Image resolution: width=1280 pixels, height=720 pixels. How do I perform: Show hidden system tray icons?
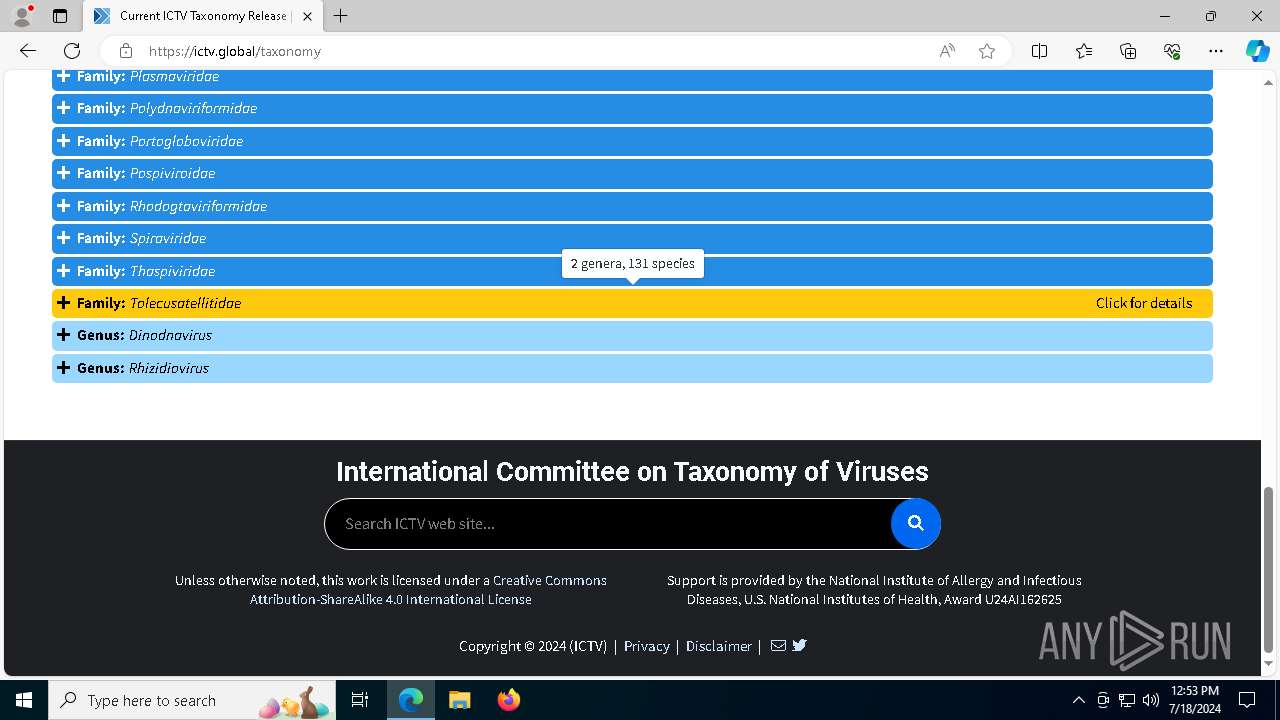pyautogui.click(x=1078, y=700)
